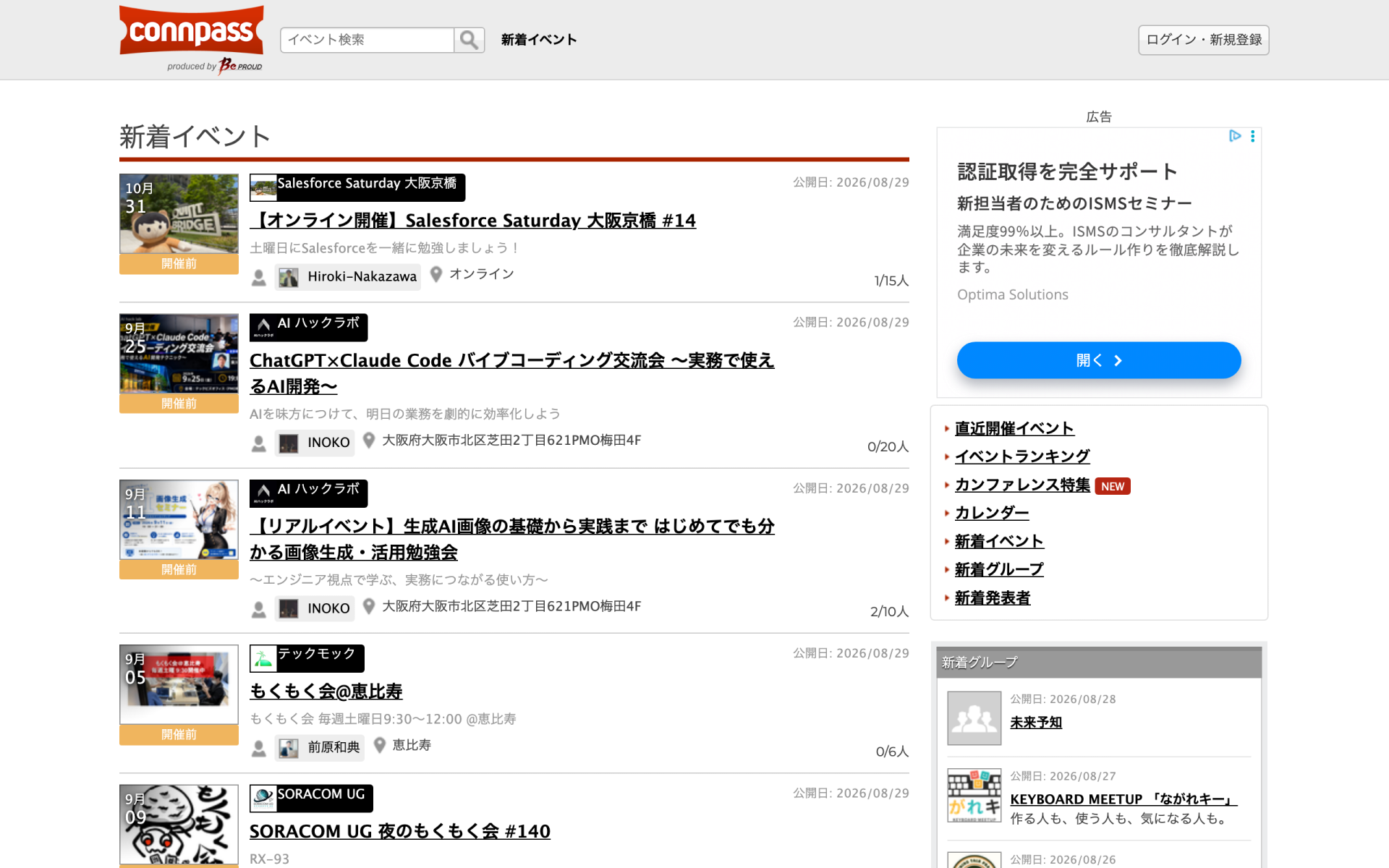Click 0/20人 participant count
The height and width of the screenshot is (868, 1389).
point(888,447)
